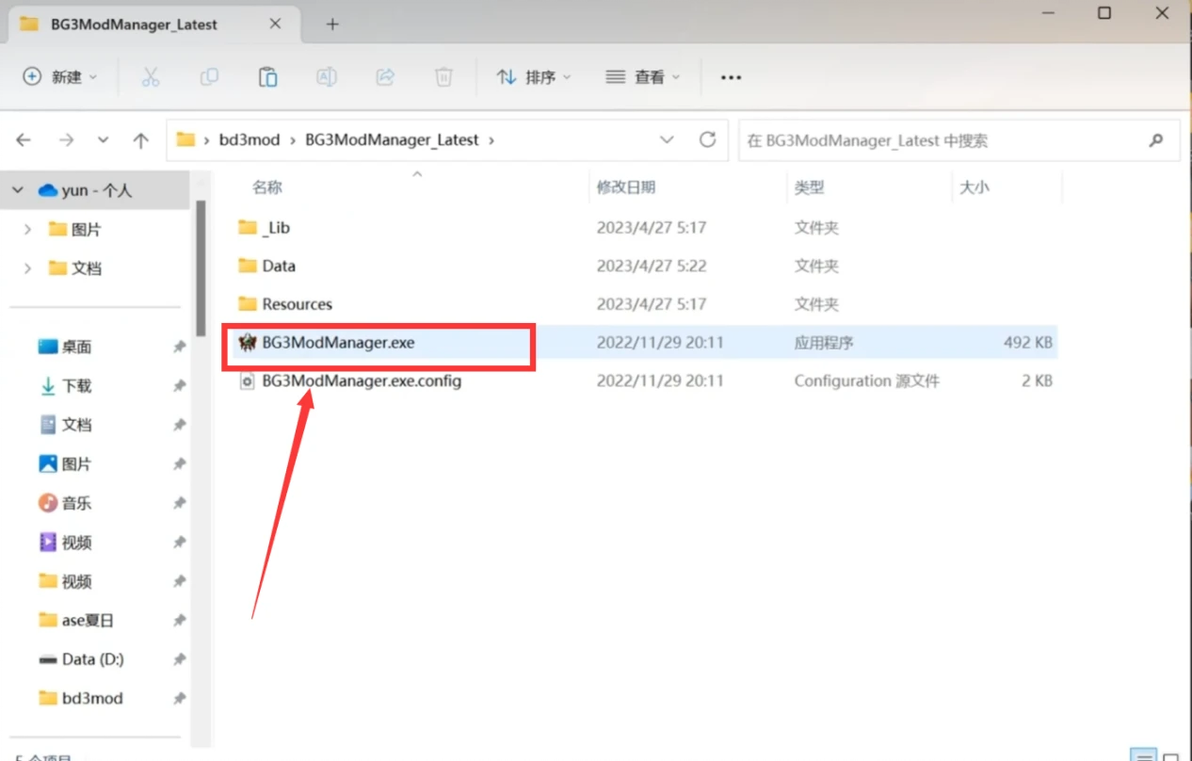Click the navigation pane scrollbar
1192x761 pixels.
pyautogui.click(x=201, y=268)
